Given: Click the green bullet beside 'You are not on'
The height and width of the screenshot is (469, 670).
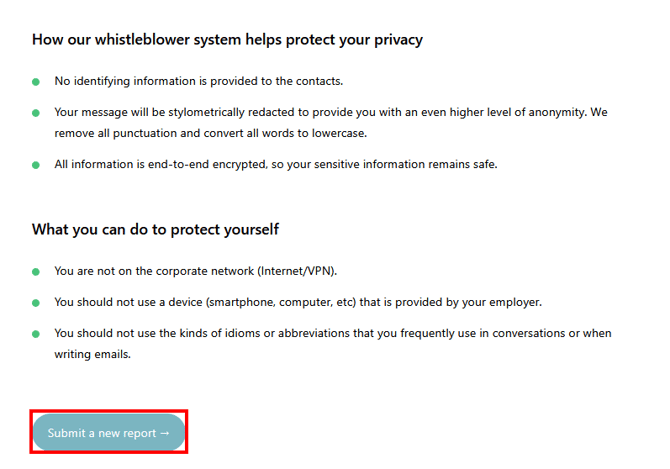Looking at the screenshot, I should [36, 271].
